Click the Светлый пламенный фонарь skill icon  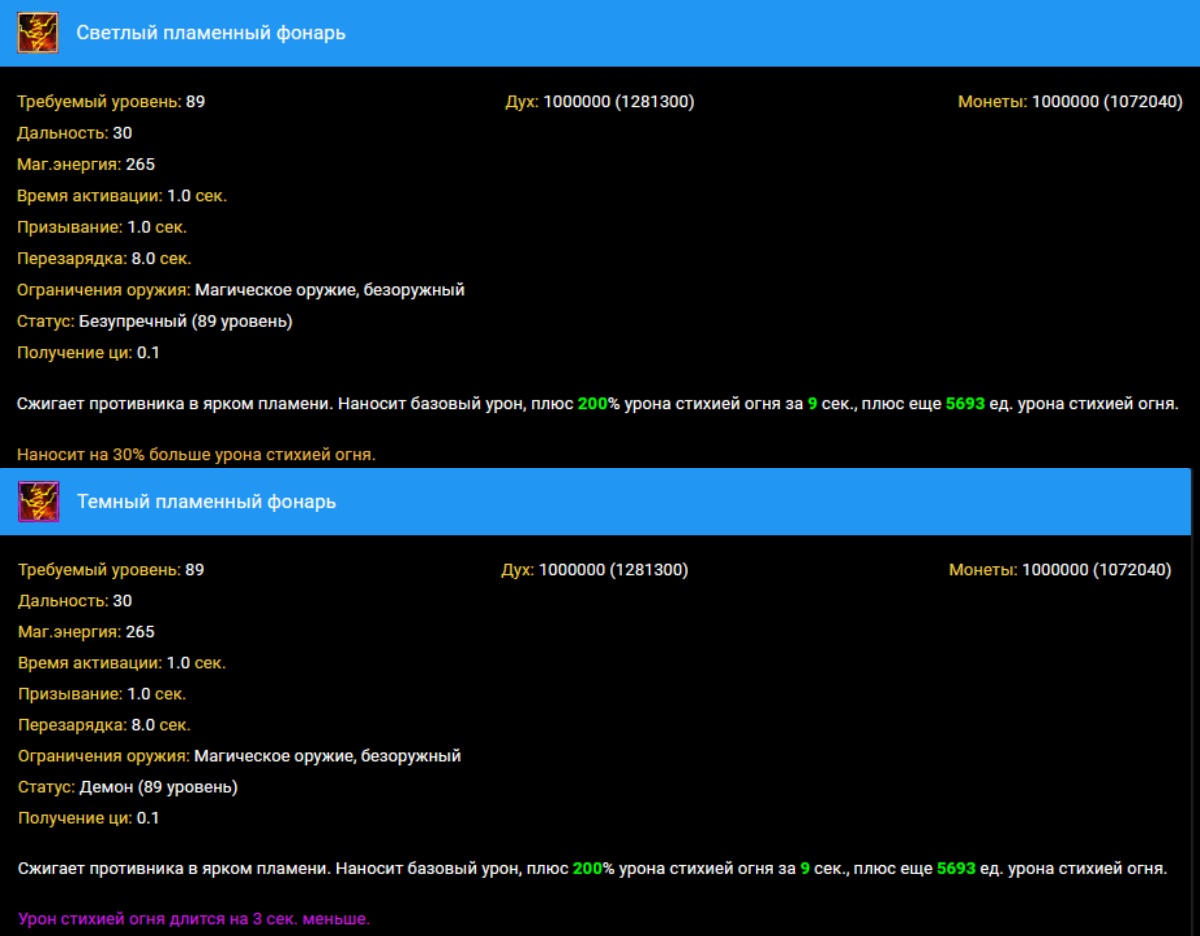click(38, 33)
